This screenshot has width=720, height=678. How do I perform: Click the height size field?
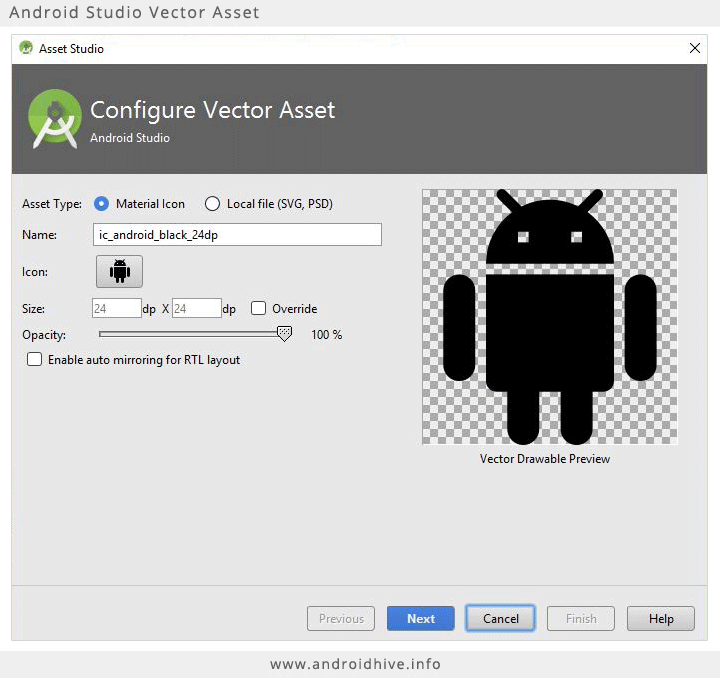click(197, 308)
